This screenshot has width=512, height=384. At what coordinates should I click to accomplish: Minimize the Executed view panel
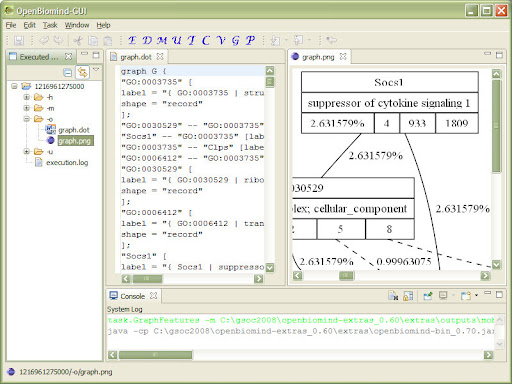[x=84, y=53]
